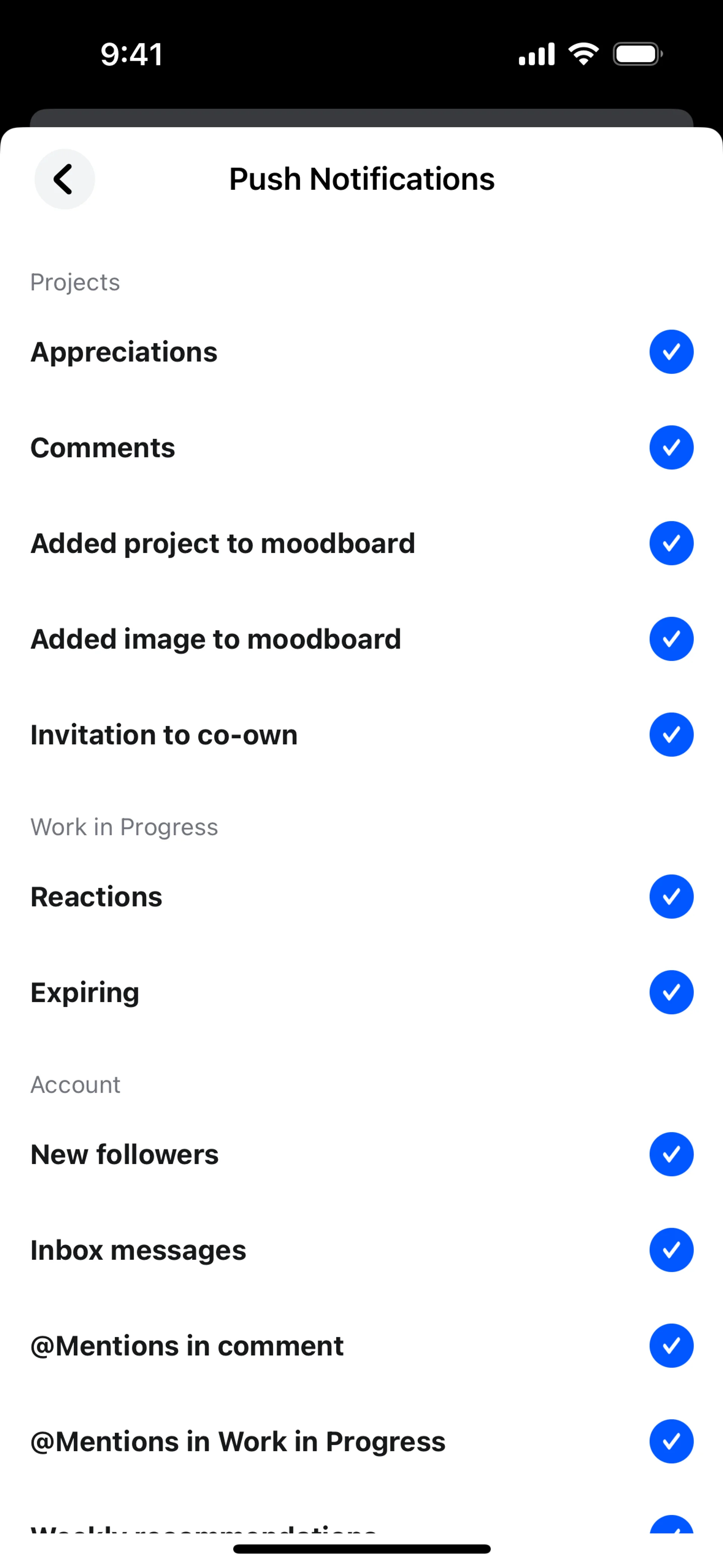This screenshot has width=723, height=1568.
Task: Turn off Reactions notification checkmark
Action: coord(671,897)
